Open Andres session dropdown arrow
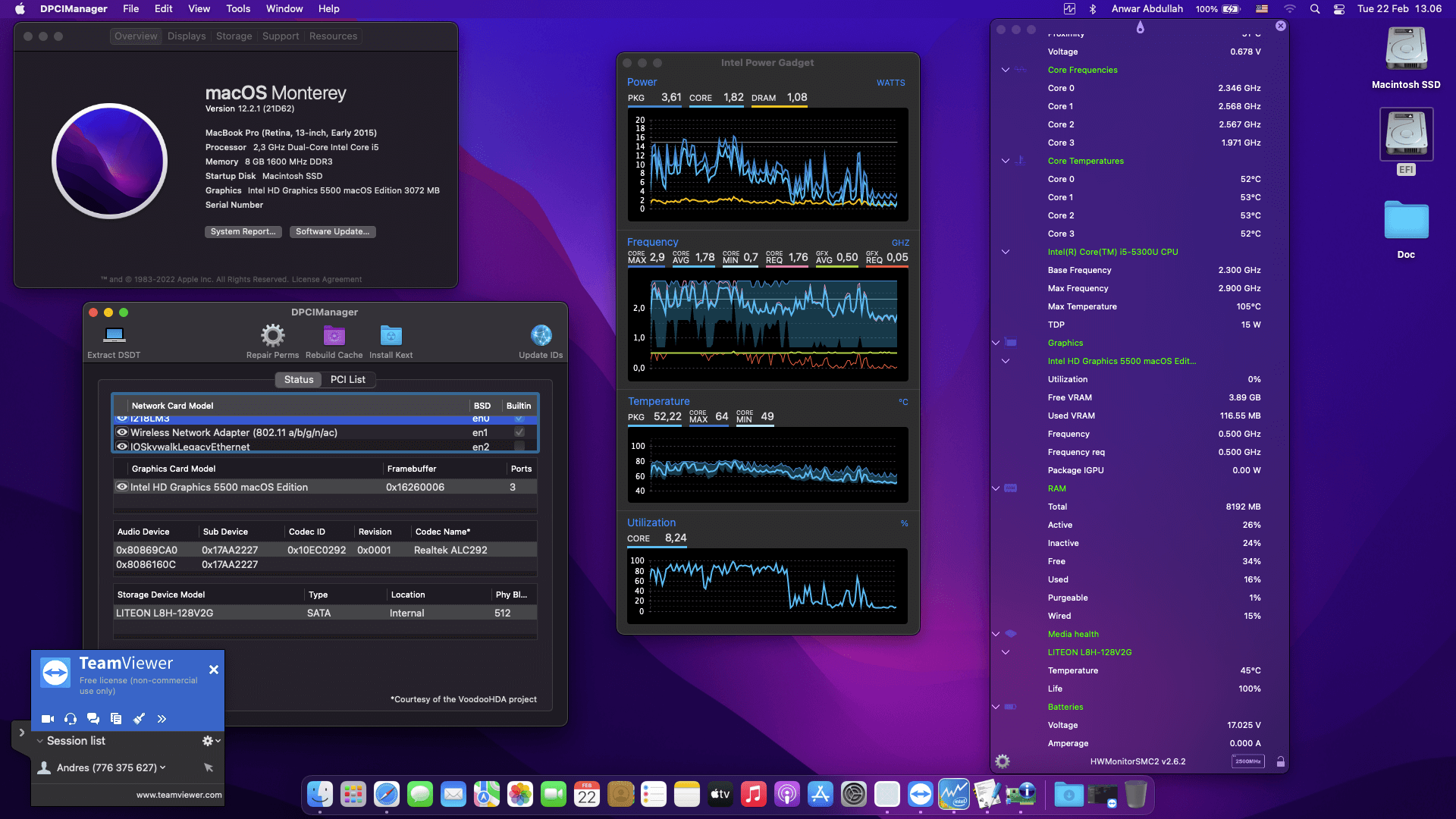The height and width of the screenshot is (819, 1456). tap(162, 767)
